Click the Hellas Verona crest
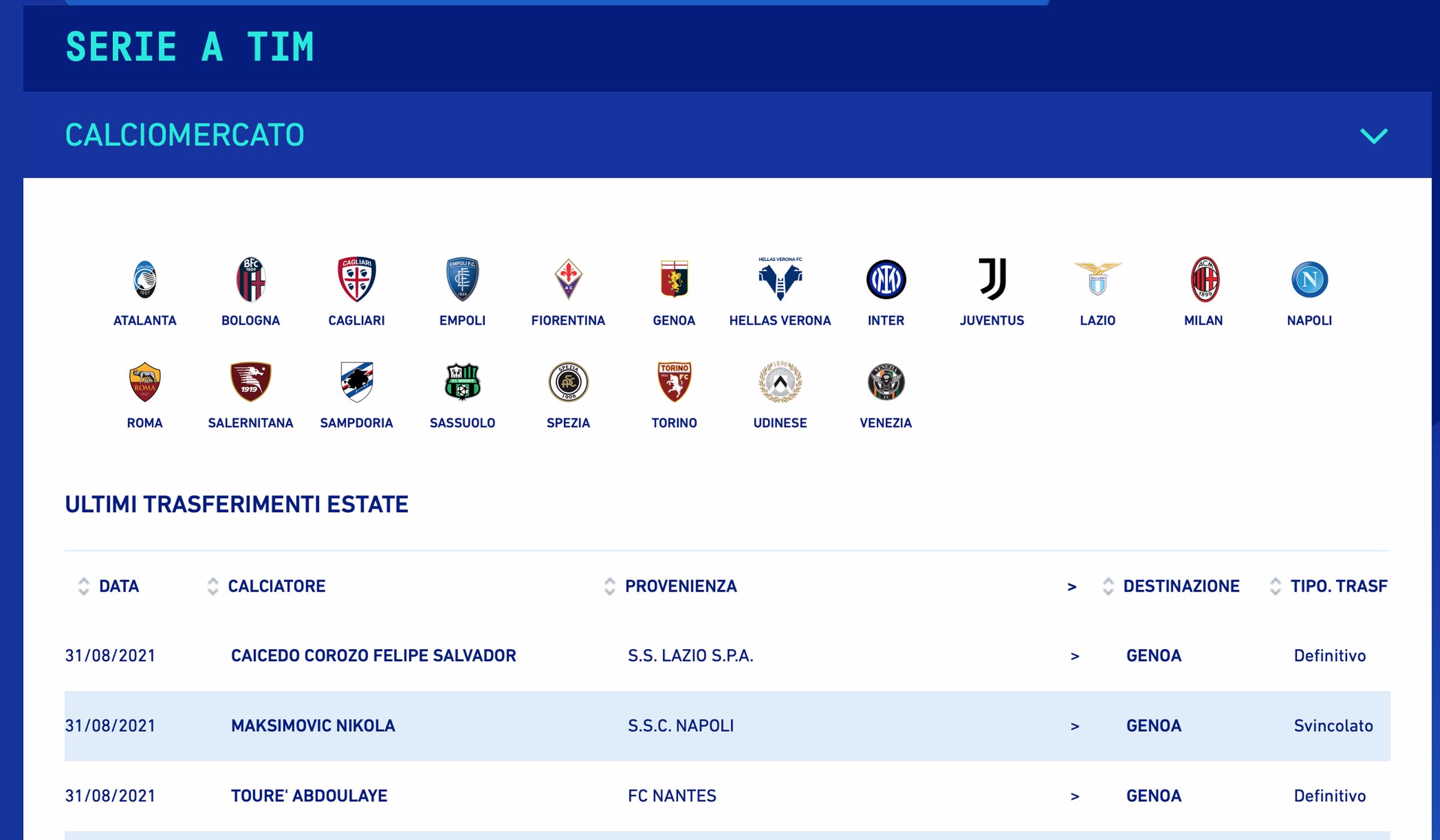 (x=780, y=280)
